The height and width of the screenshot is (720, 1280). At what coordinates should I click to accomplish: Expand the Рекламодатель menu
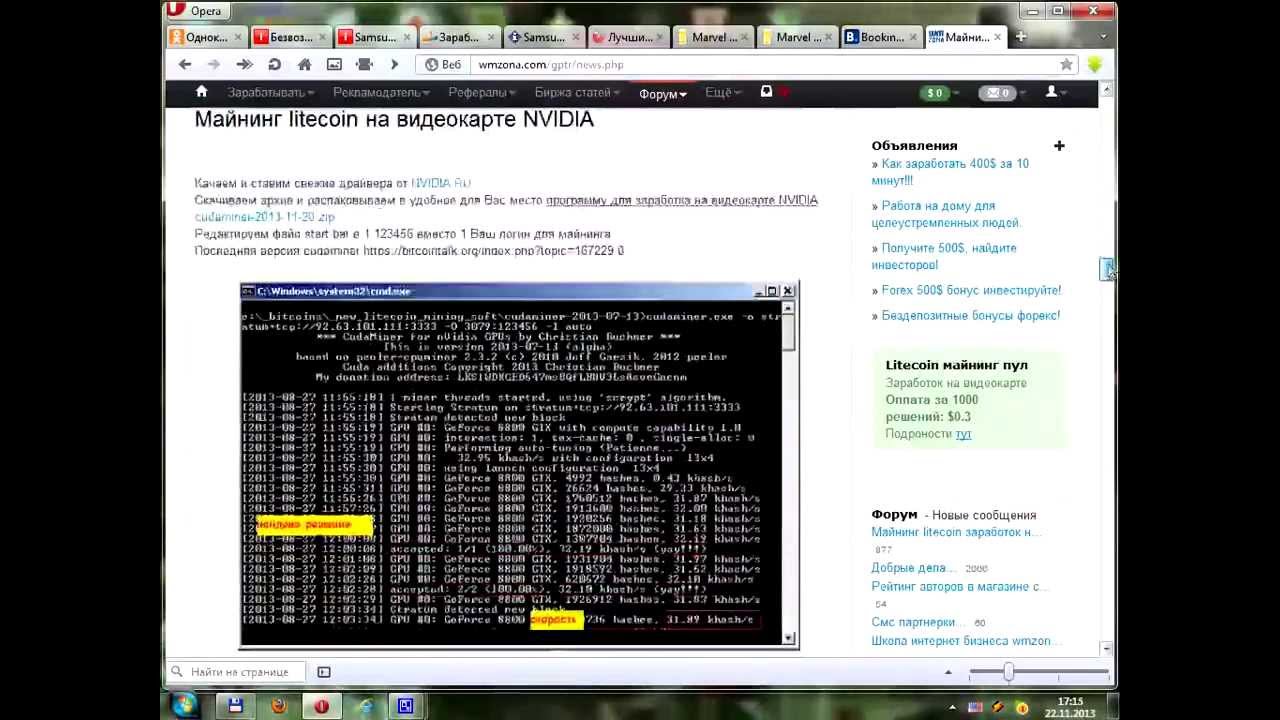pyautogui.click(x=381, y=92)
